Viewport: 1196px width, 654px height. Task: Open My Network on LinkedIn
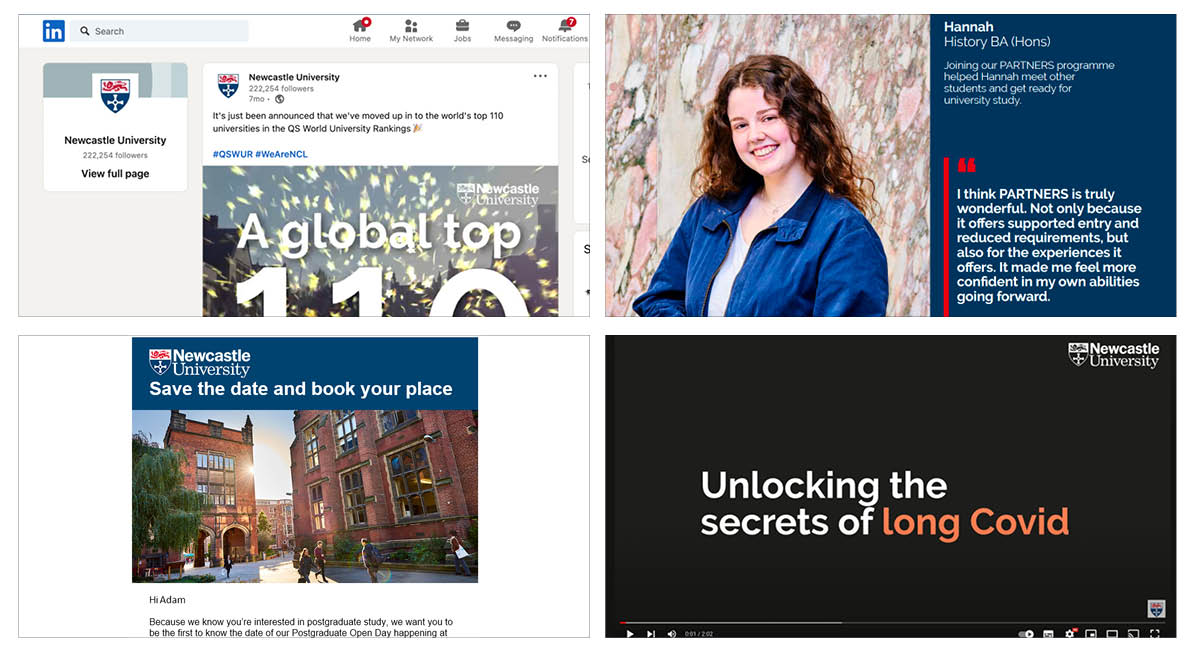coord(411,31)
